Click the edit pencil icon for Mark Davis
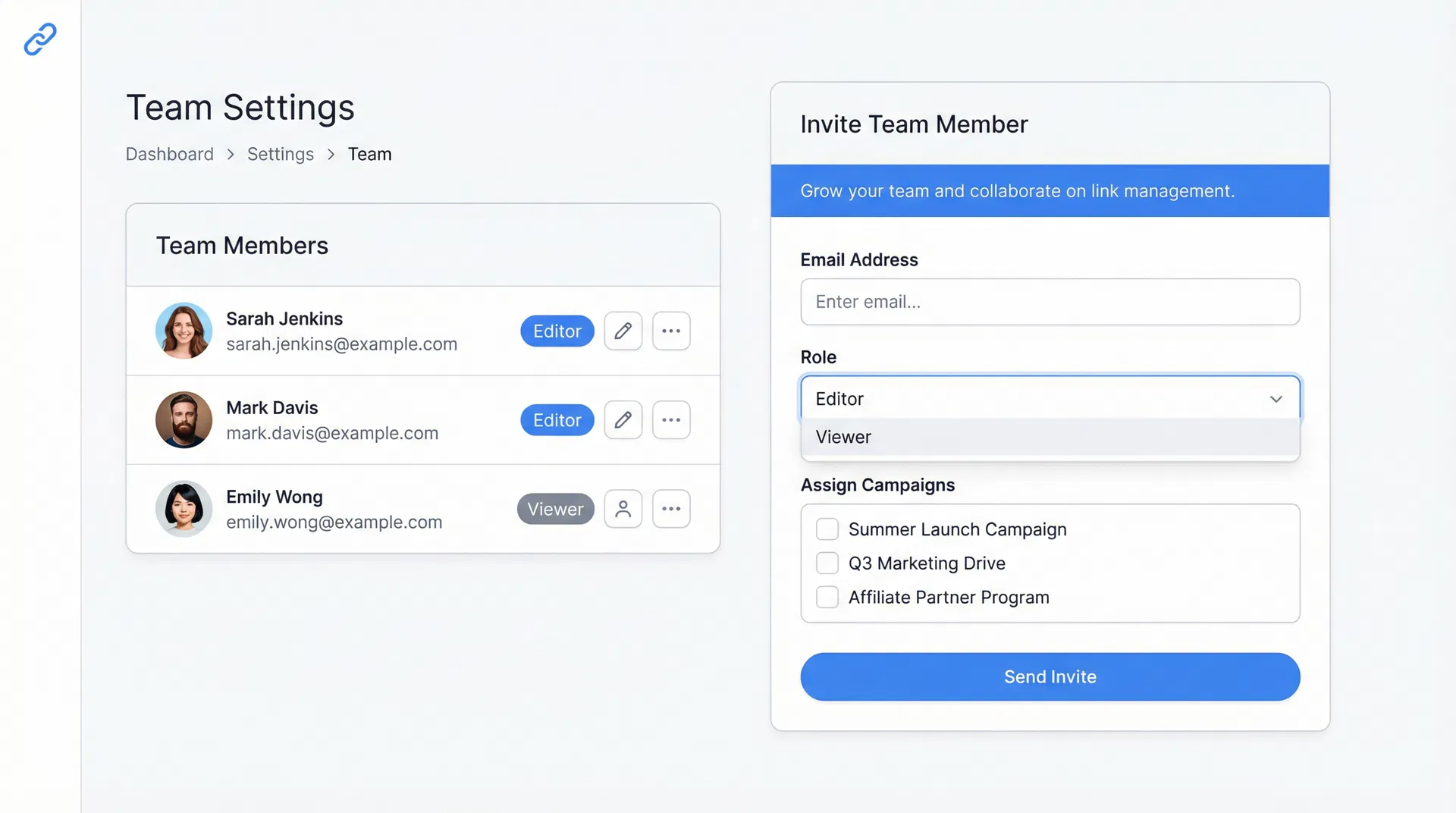The height and width of the screenshot is (813, 1456). coord(623,419)
